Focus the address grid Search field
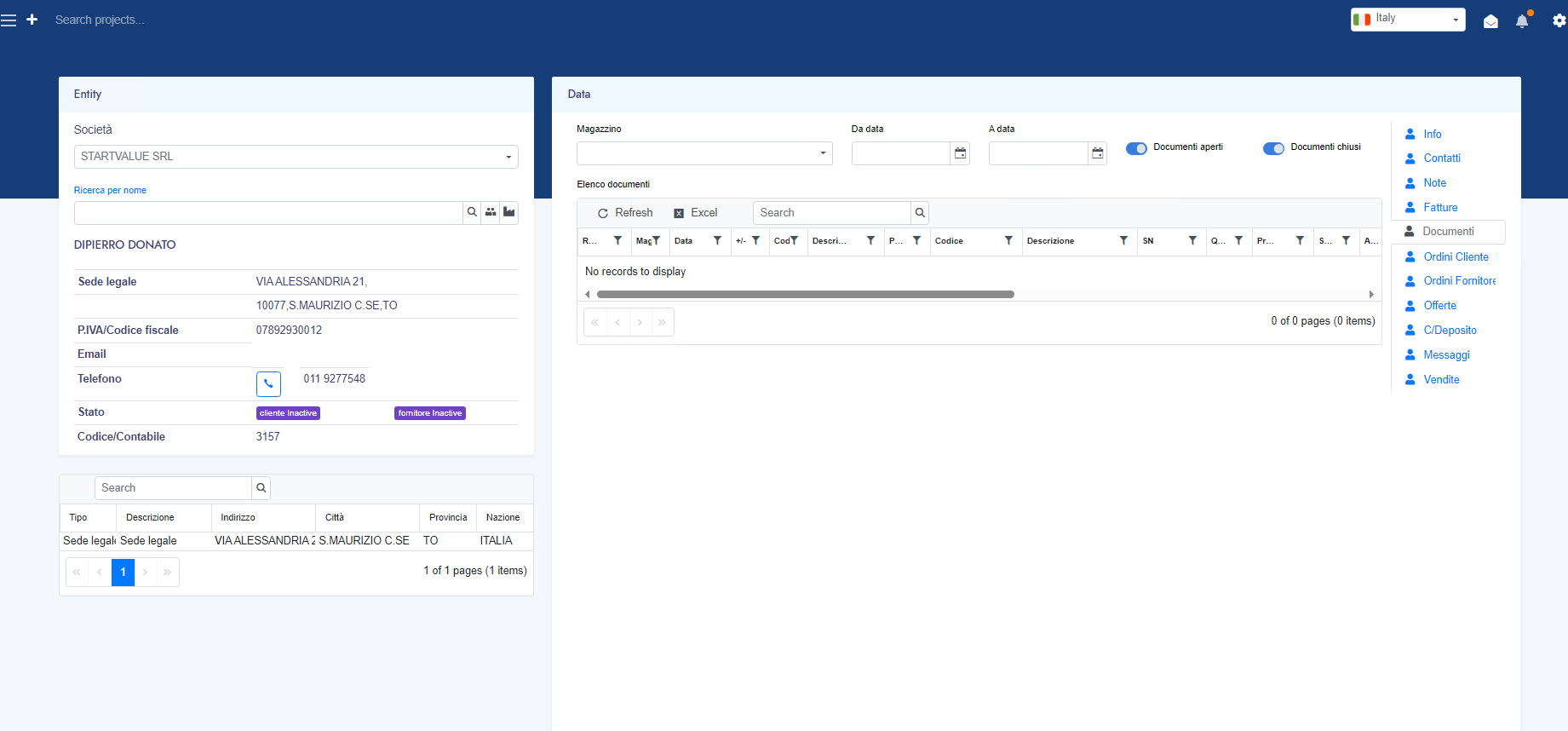1568x731 pixels. (173, 488)
